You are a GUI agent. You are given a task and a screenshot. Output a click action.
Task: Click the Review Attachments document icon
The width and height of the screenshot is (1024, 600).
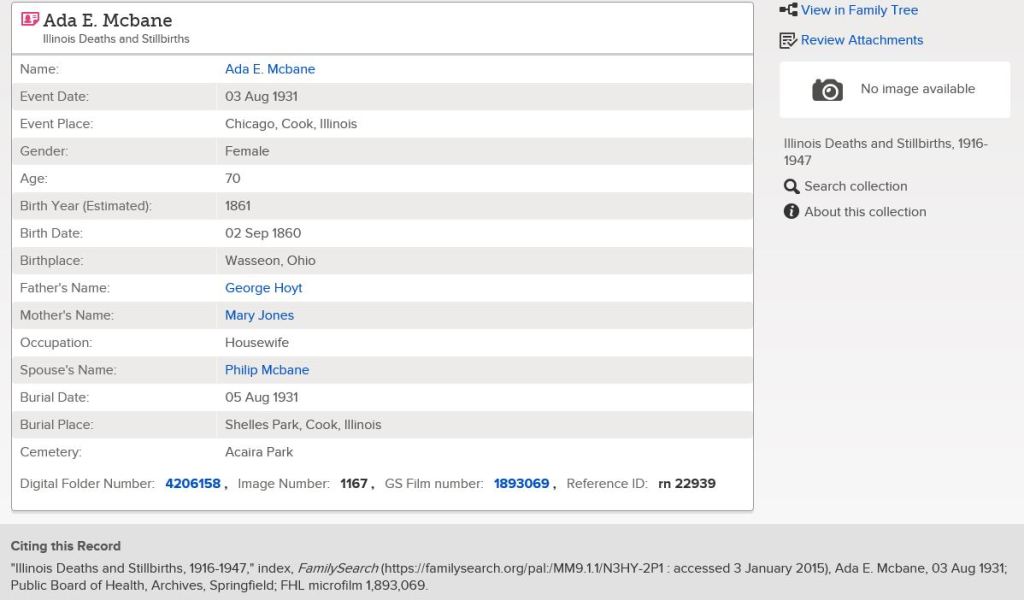788,40
